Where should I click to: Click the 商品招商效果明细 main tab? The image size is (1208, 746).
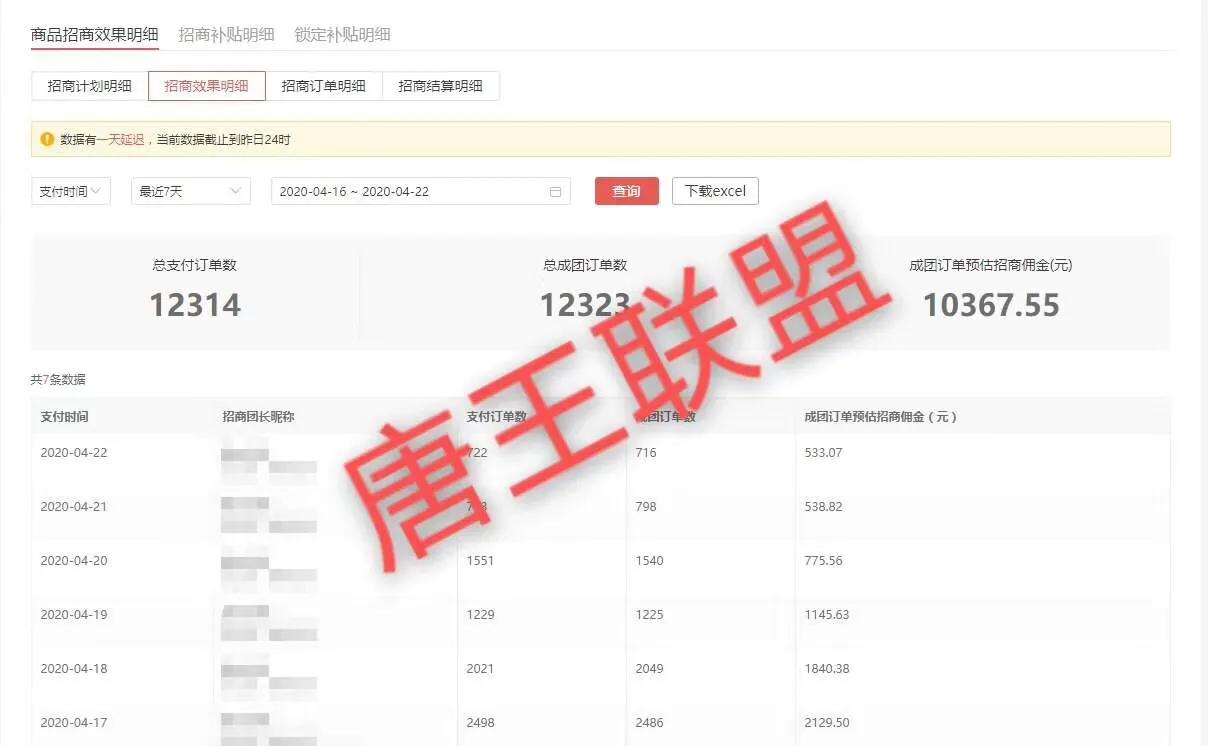click(93, 33)
